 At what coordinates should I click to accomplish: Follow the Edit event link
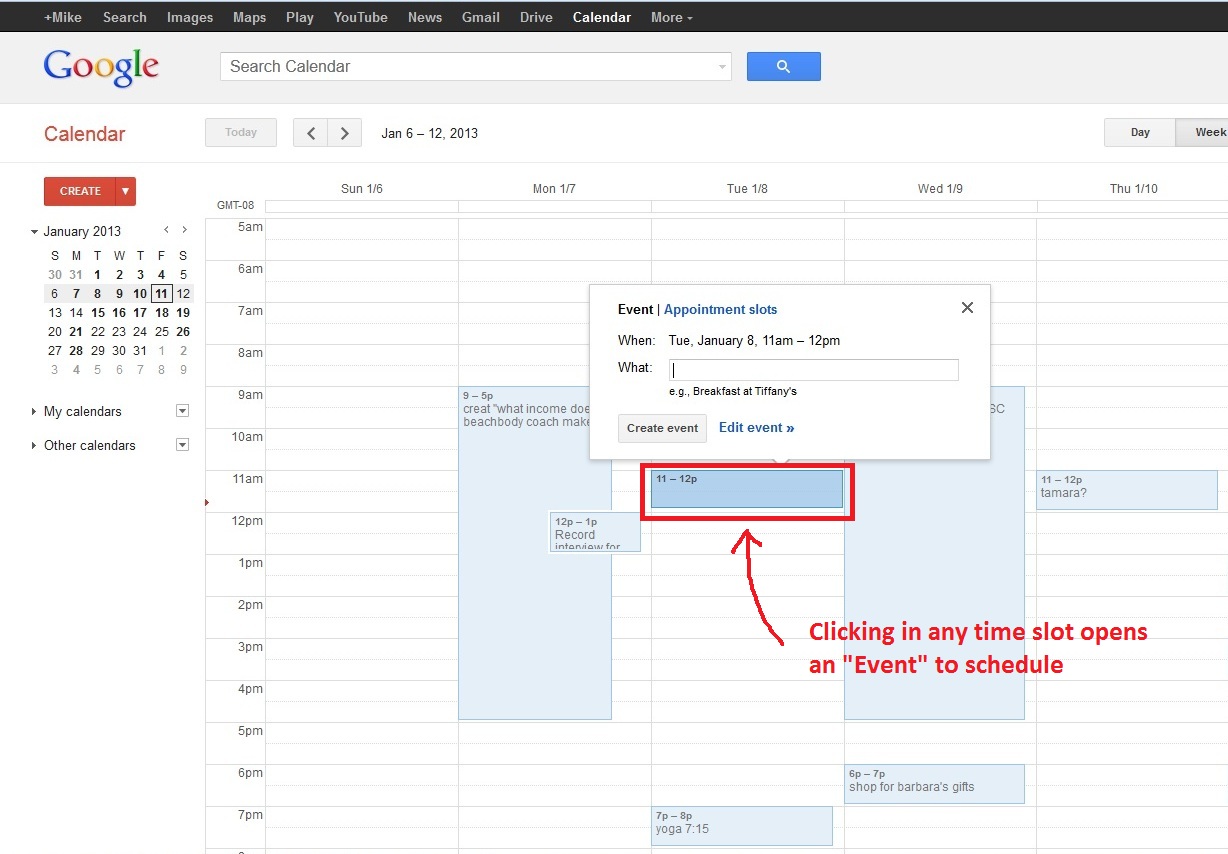[756, 427]
